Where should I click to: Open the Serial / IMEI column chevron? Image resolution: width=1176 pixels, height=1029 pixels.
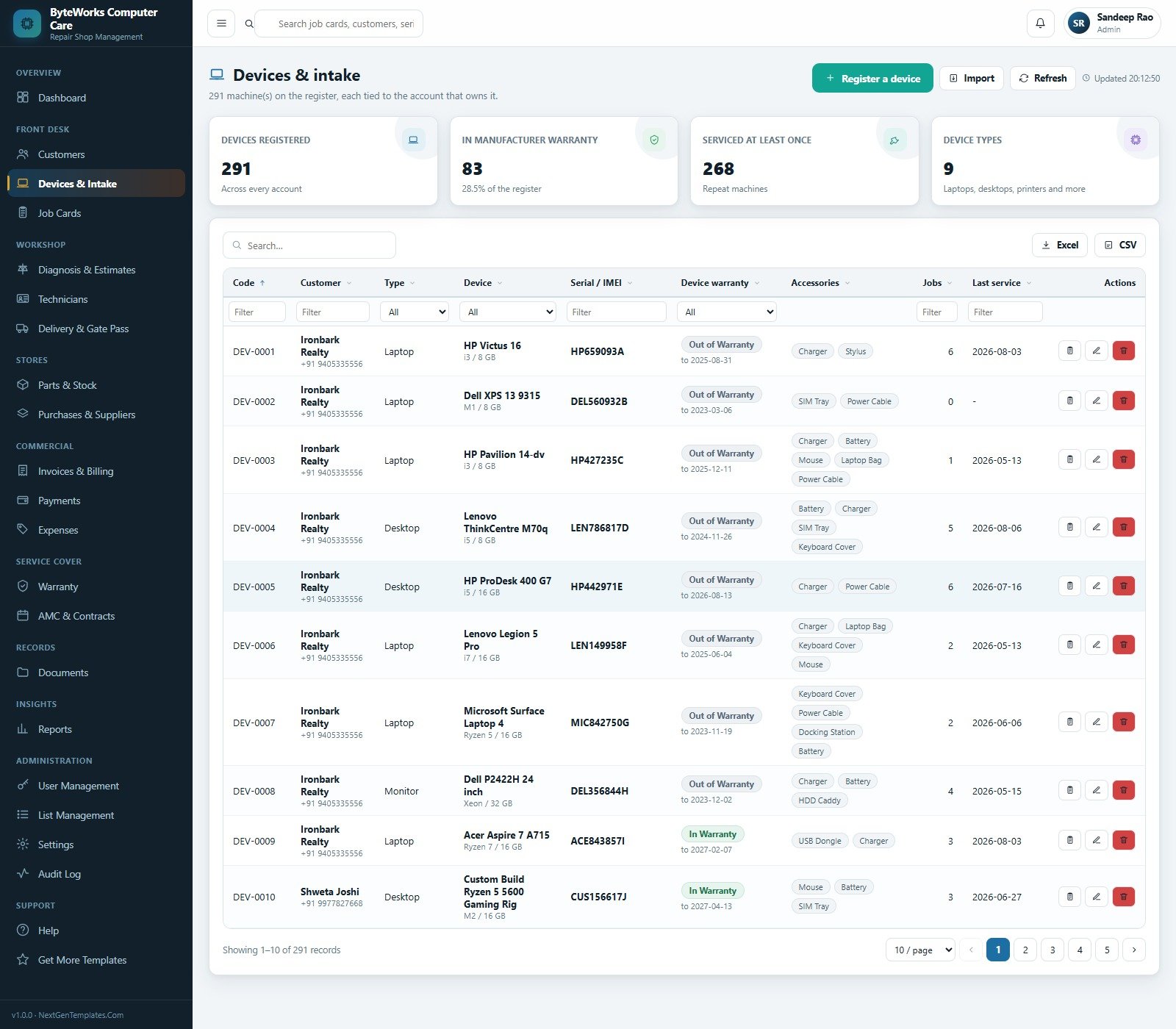pos(630,283)
